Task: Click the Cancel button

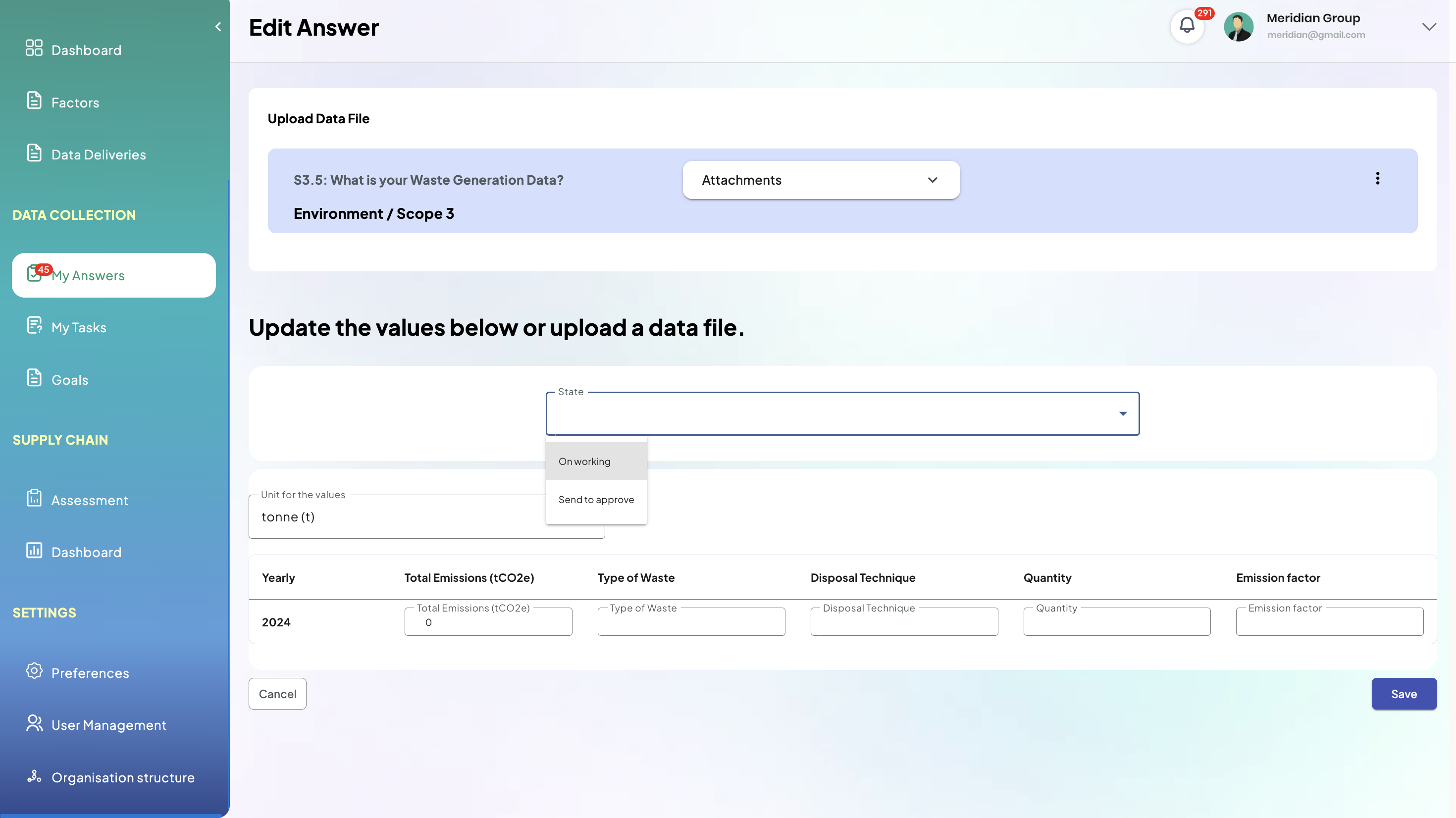Action: [x=277, y=694]
